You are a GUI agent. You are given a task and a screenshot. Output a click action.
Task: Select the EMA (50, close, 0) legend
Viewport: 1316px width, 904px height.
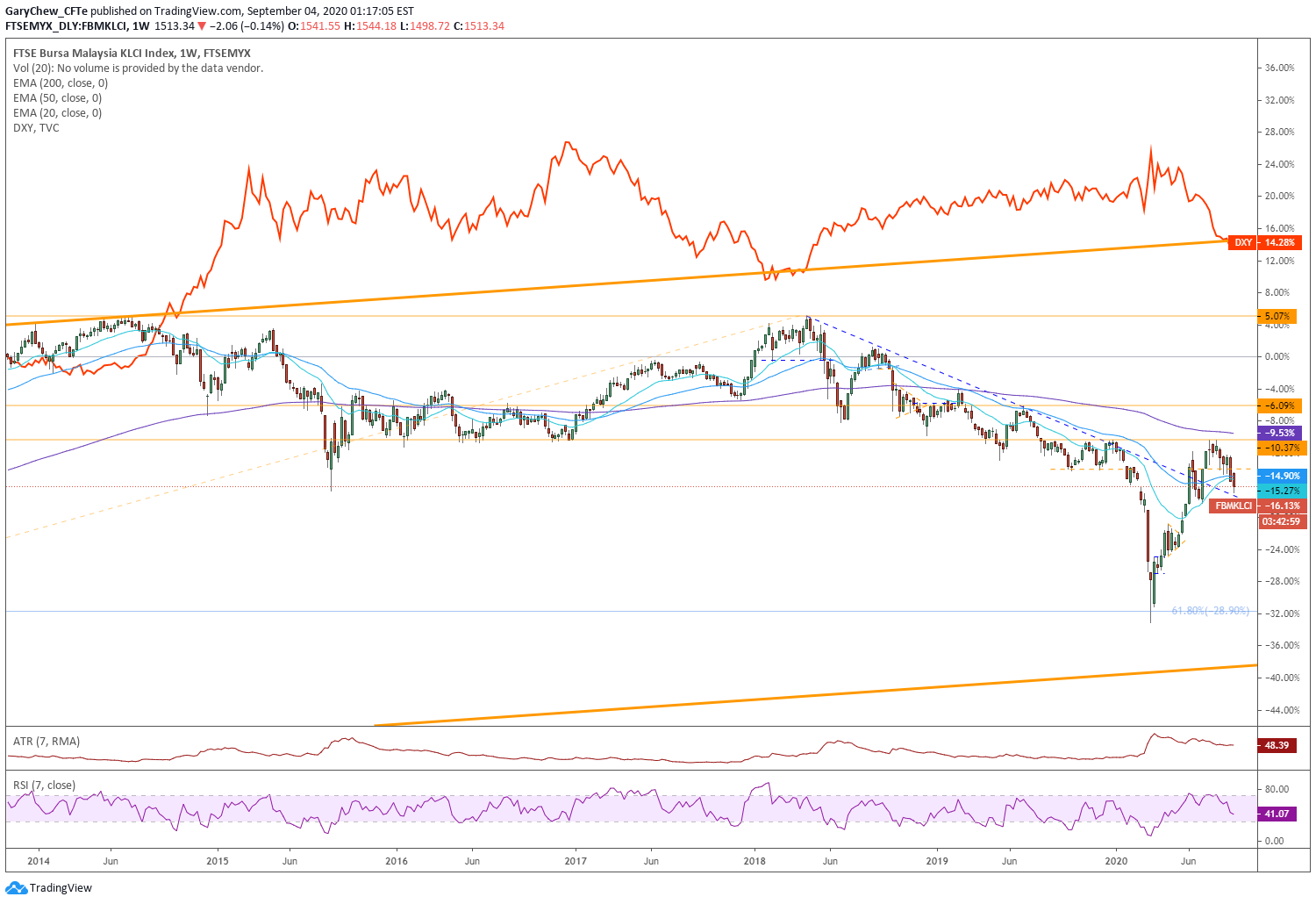click(x=58, y=98)
